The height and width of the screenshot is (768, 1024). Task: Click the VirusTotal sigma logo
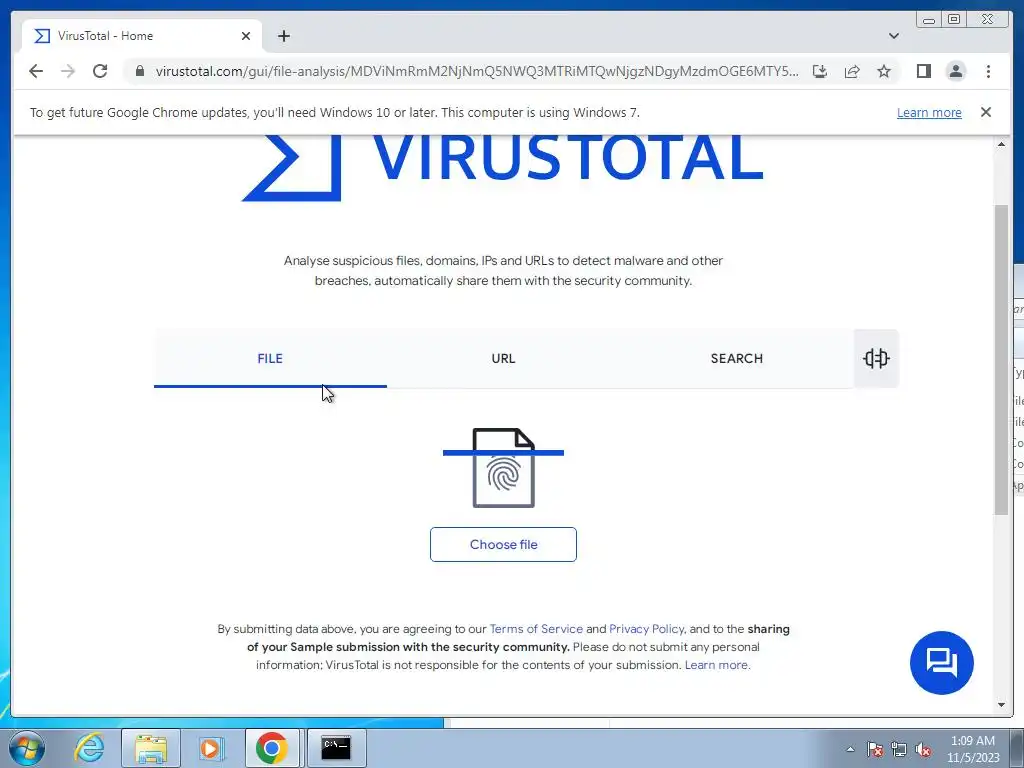[293, 167]
